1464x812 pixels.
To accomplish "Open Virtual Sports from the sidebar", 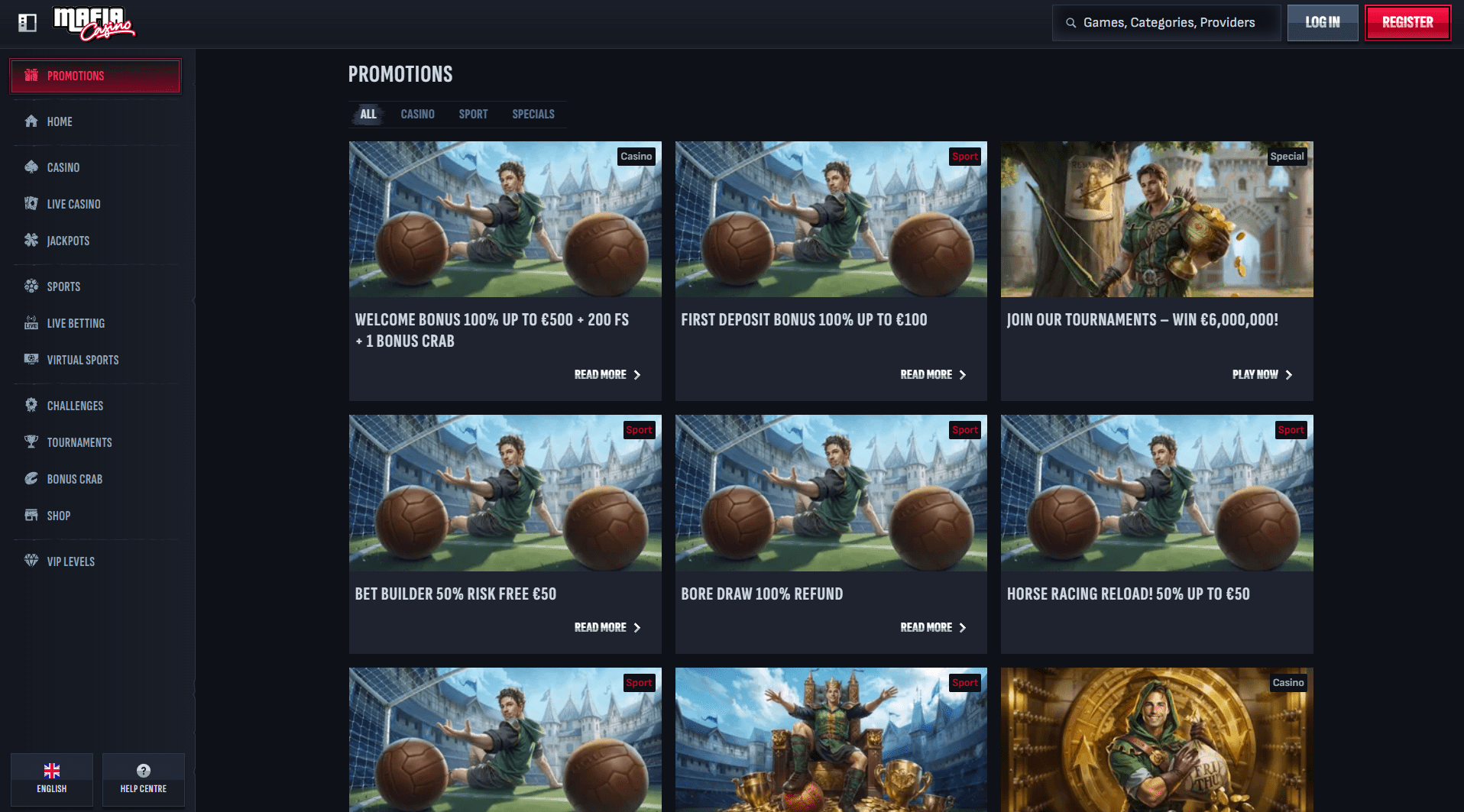I will pos(96,360).
